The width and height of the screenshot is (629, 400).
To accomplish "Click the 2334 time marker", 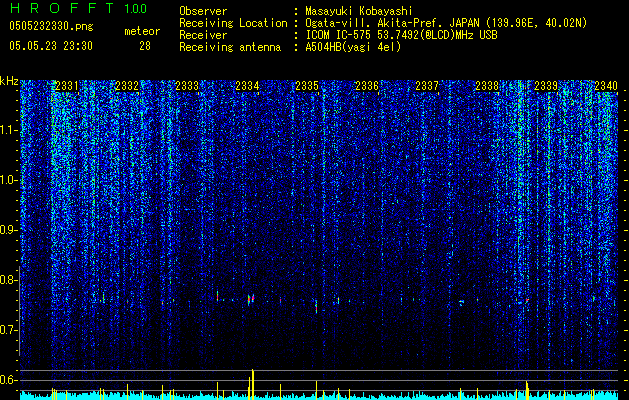I will (x=247, y=86).
